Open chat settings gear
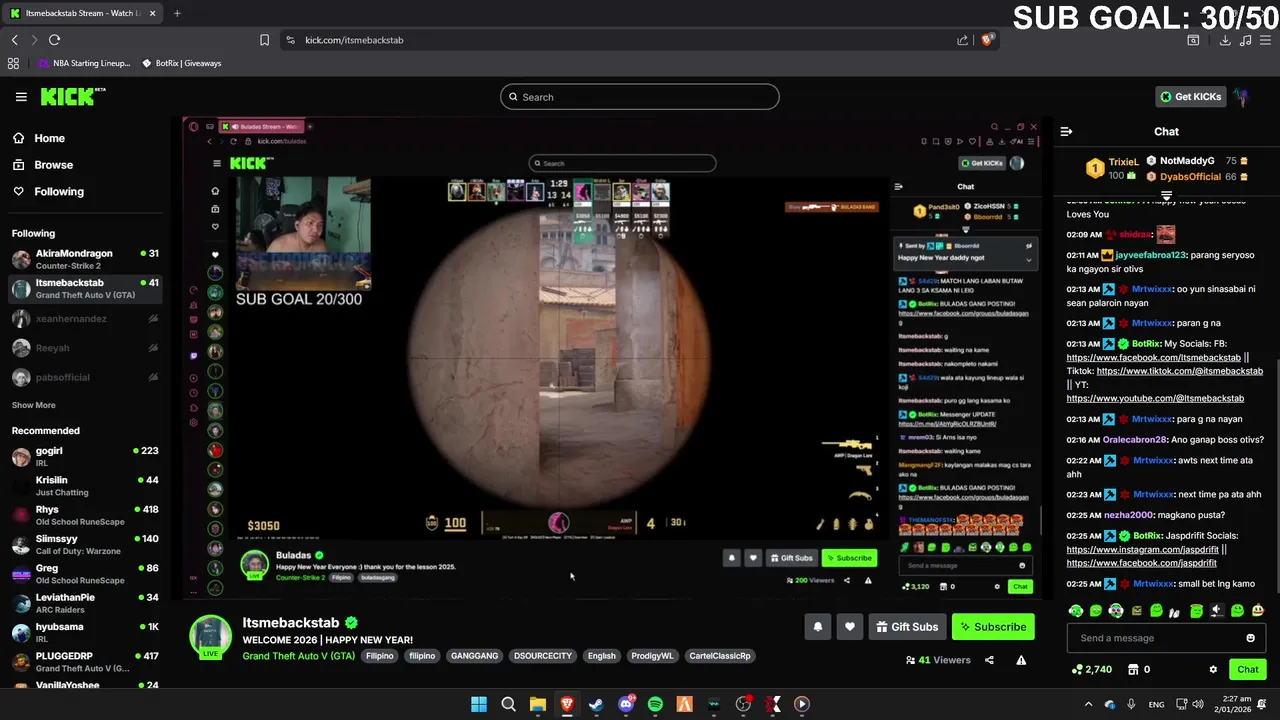1280x720 pixels. 1213,670
